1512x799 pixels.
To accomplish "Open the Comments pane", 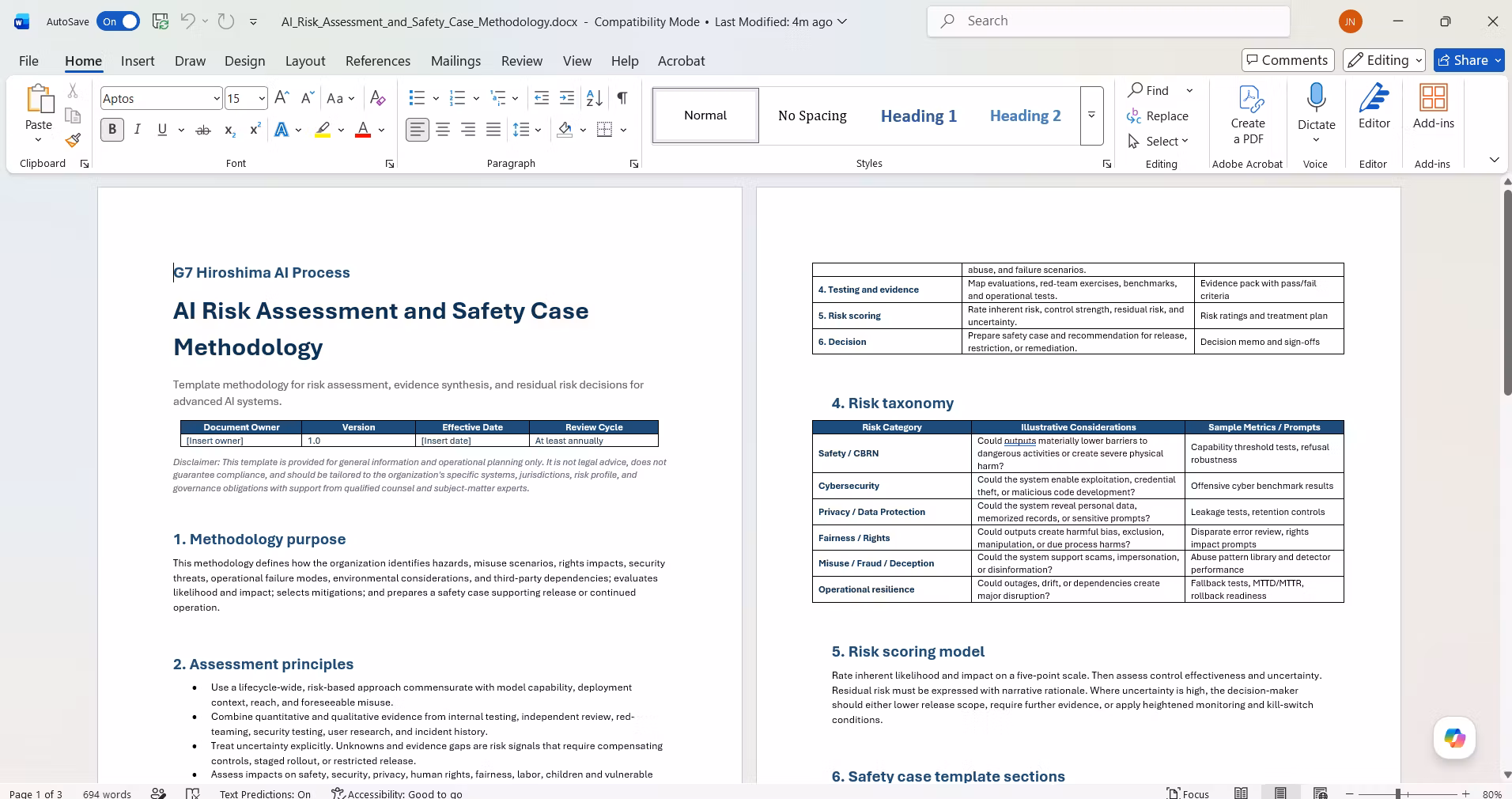I will [x=1288, y=60].
